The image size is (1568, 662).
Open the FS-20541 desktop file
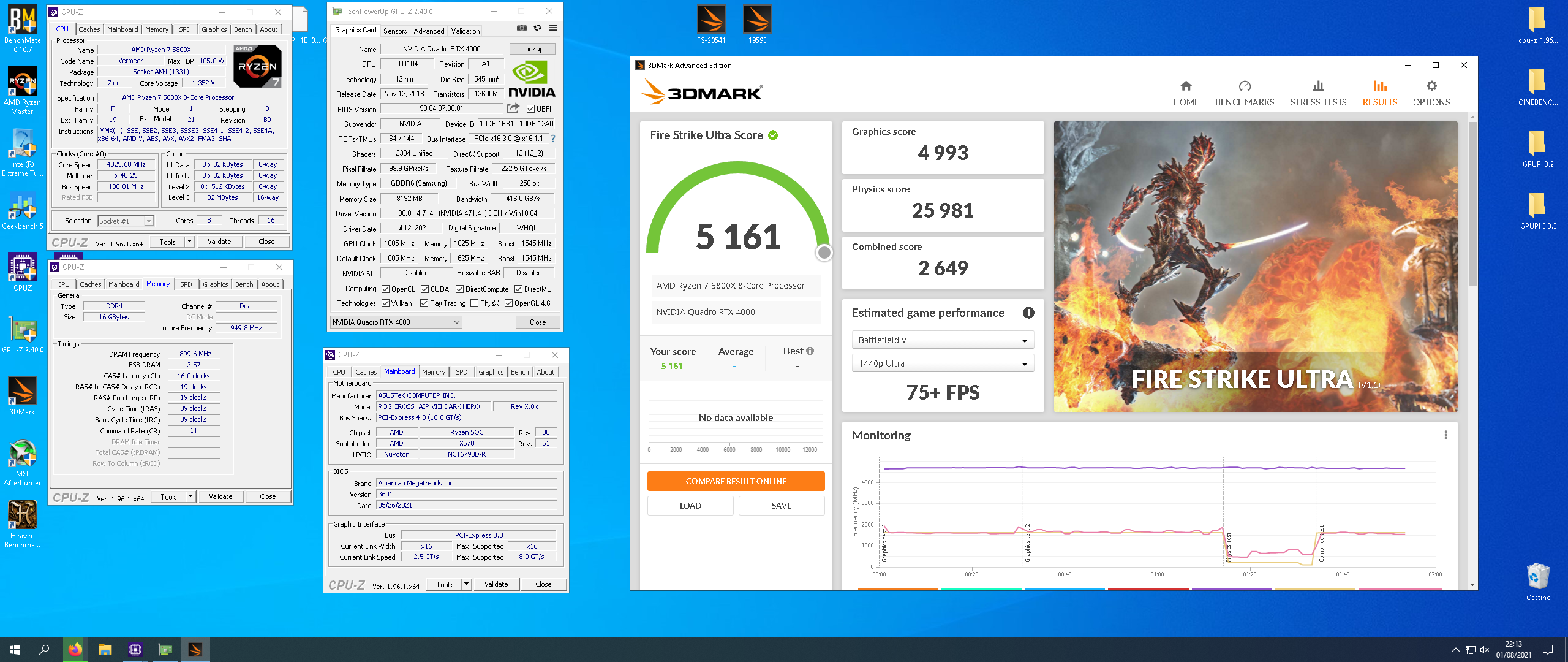[x=711, y=25]
